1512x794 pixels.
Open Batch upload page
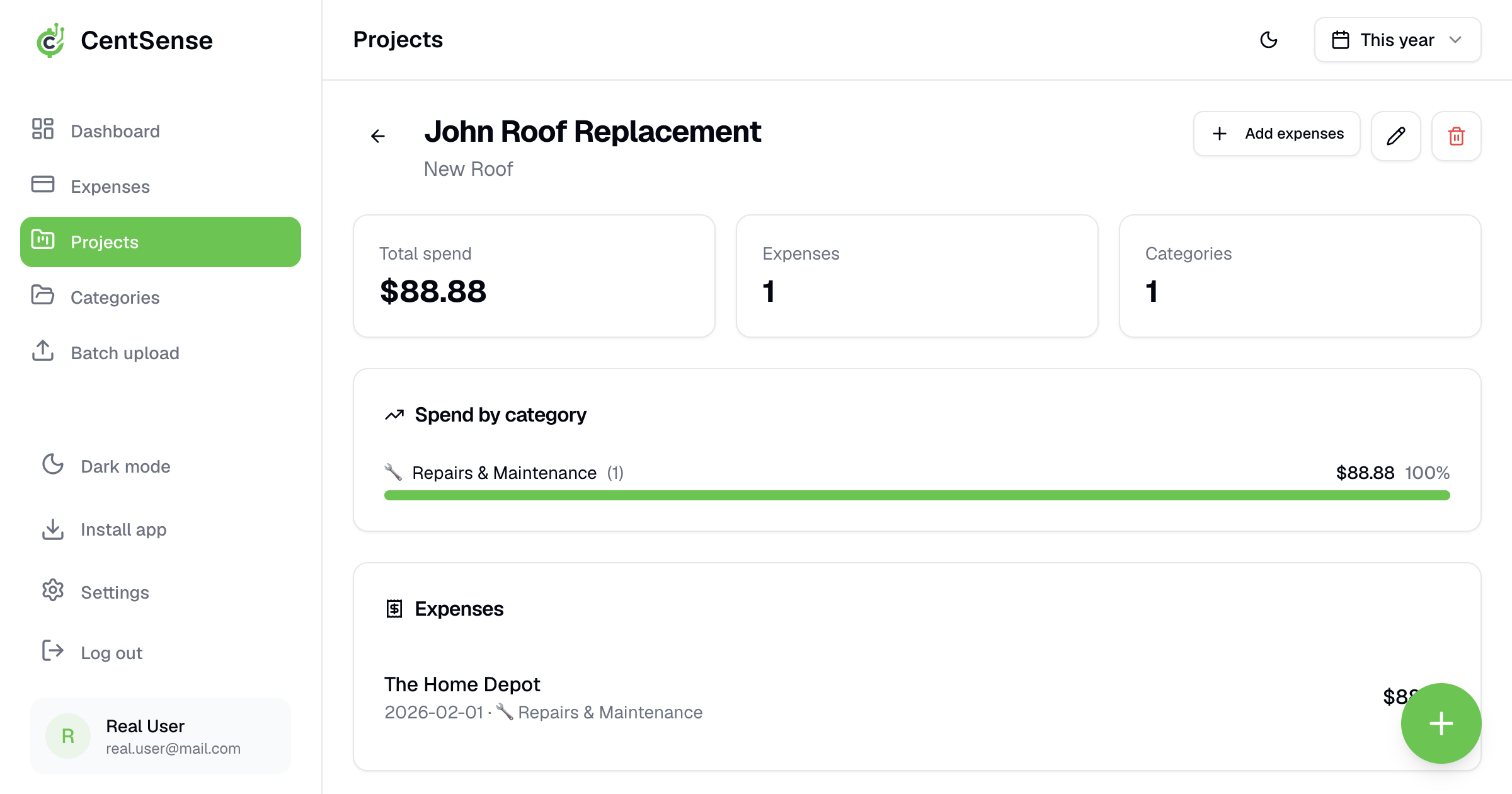tap(125, 353)
